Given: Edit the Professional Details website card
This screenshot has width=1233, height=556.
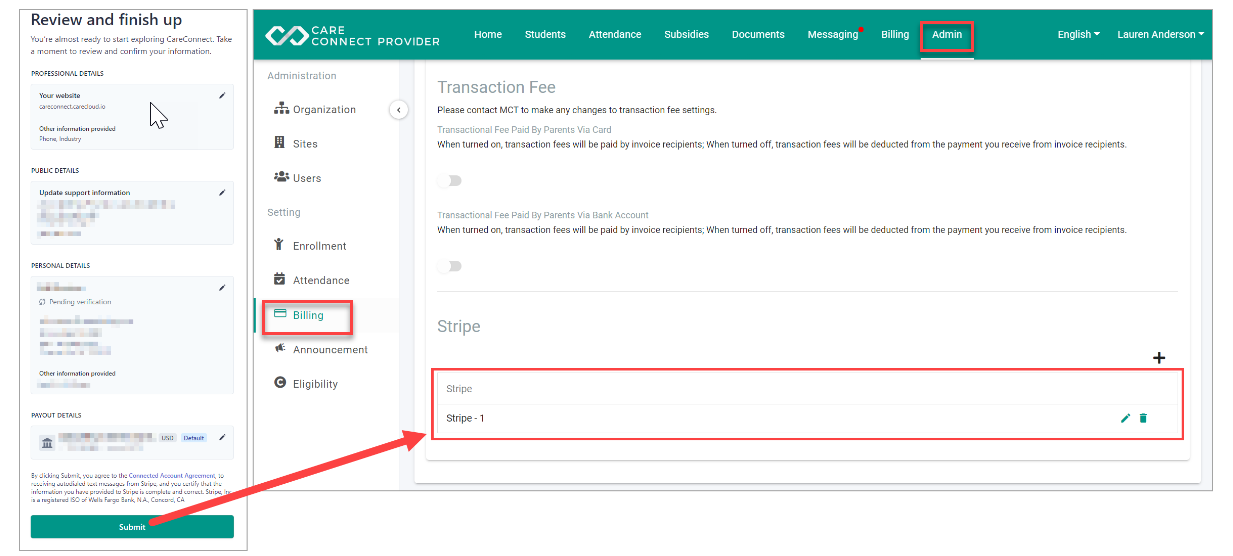Looking at the screenshot, I should pyautogui.click(x=222, y=96).
